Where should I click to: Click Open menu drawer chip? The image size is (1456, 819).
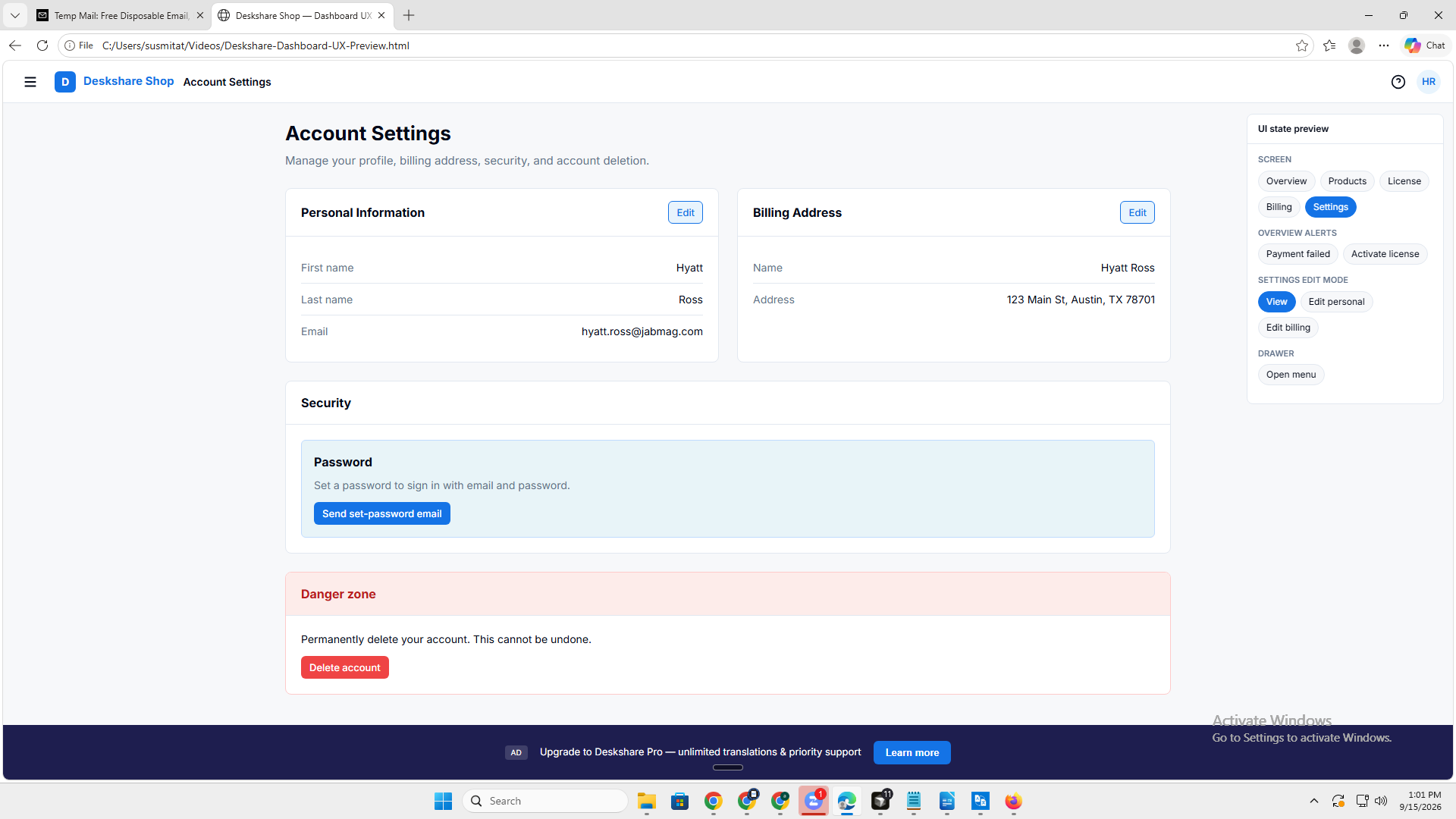tap(1291, 375)
